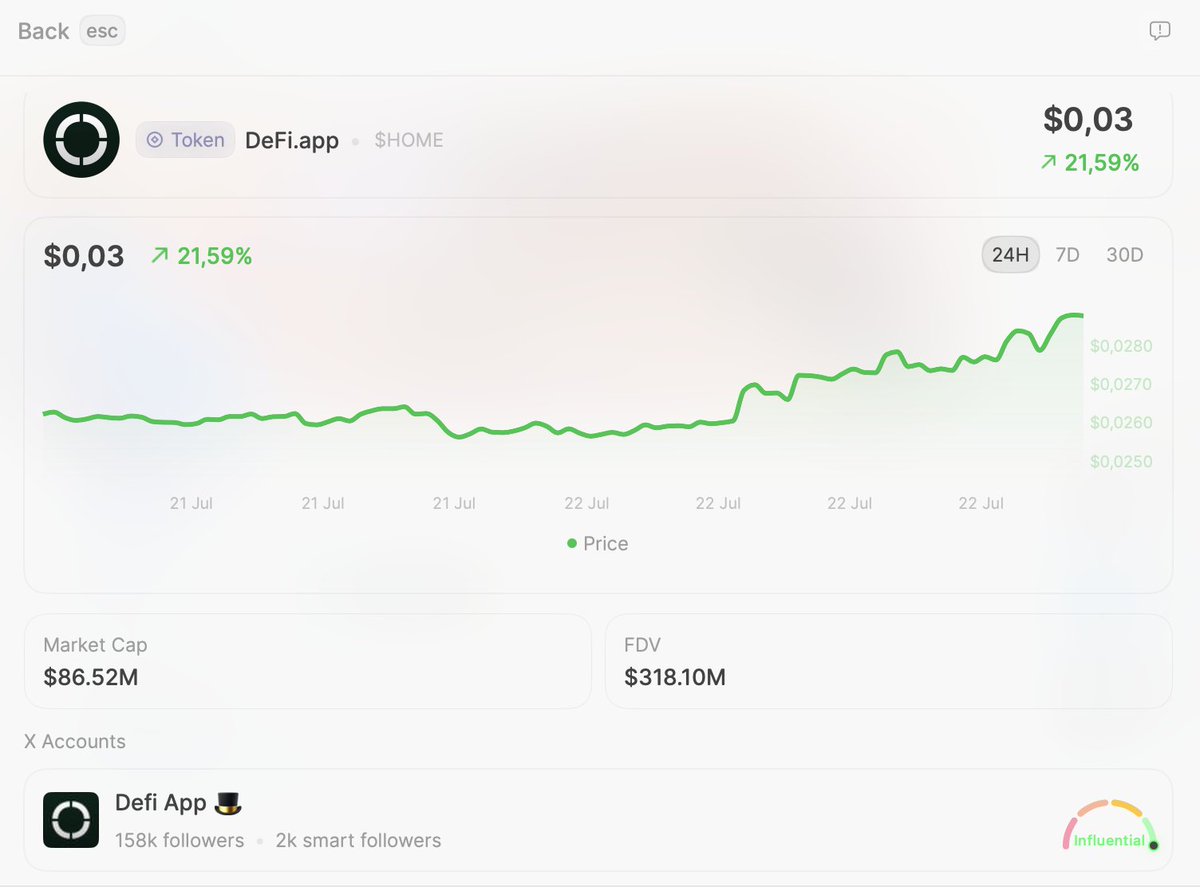Image resolution: width=1200 pixels, height=887 pixels.
Task: Open the Defi App account name link
Action: [179, 803]
